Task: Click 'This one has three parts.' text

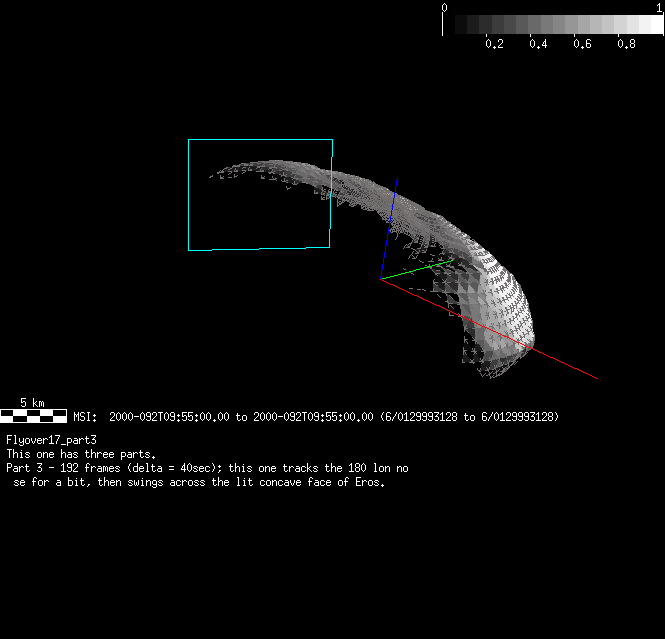Action: pyautogui.click(x=81, y=454)
